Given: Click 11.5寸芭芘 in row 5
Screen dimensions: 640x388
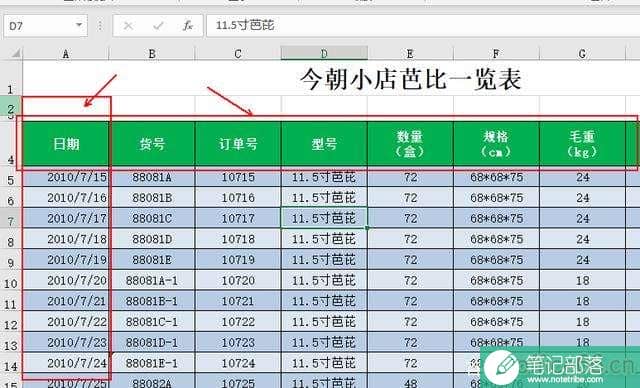Looking at the screenshot, I should (x=324, y=177).
